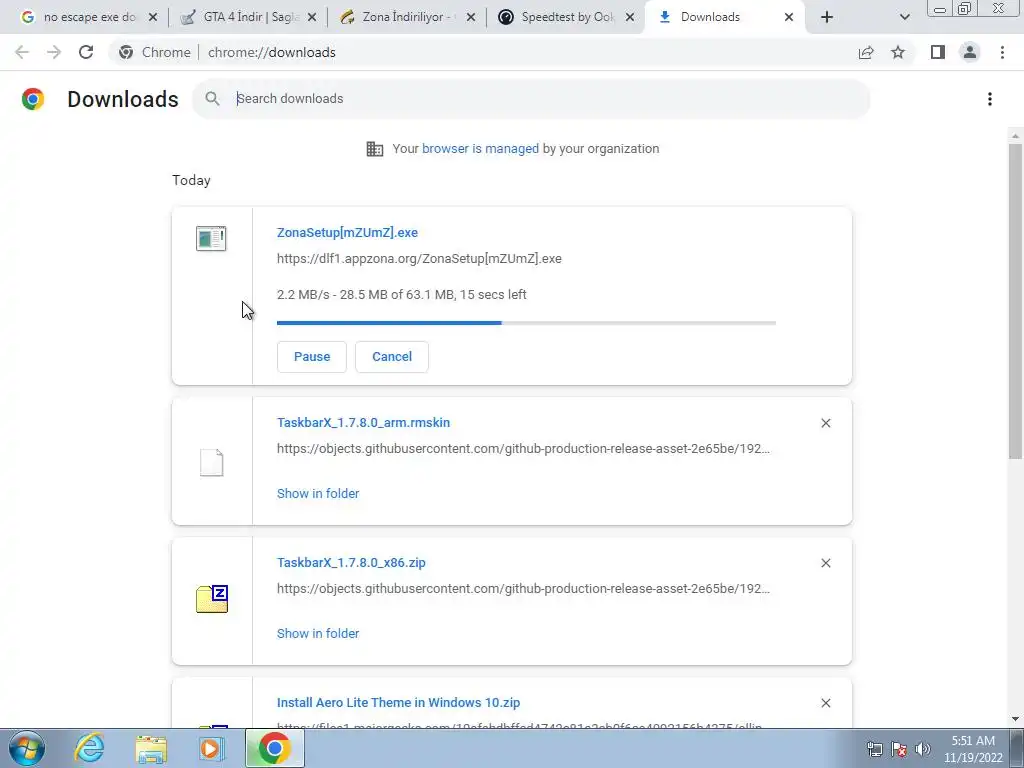Viewport: 1024px width, 768px height.
Task: Click the volume speaker tray icon
Action: click(x=922, y=749)
